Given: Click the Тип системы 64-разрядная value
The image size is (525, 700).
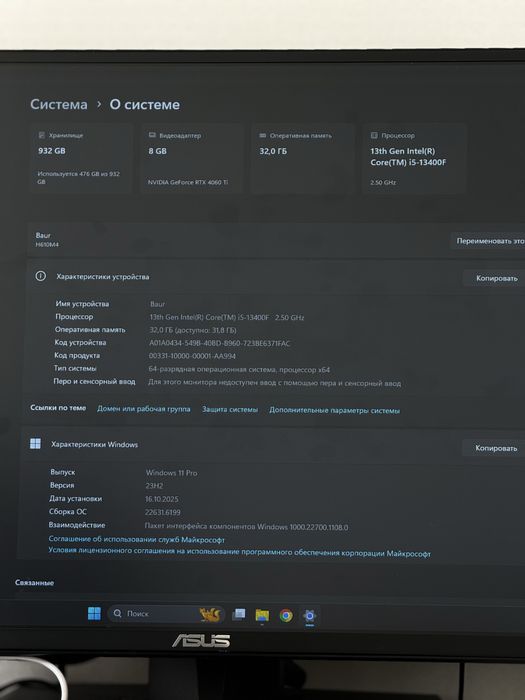Looking at the screenshot, I should tap(239, 370).
